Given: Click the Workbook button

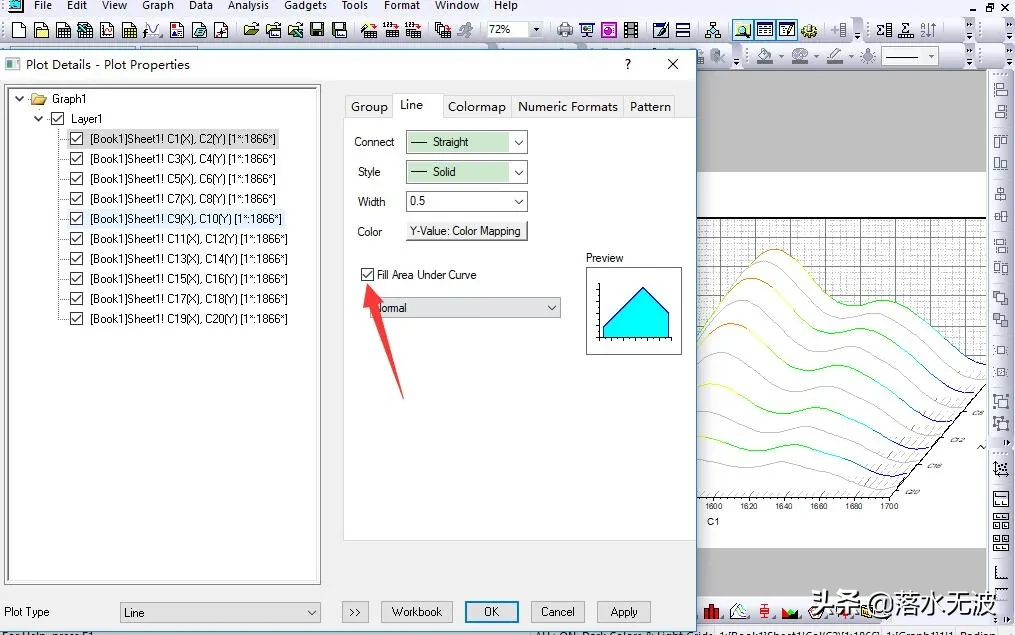Looking at the screenshot, I should pos(416,612).
